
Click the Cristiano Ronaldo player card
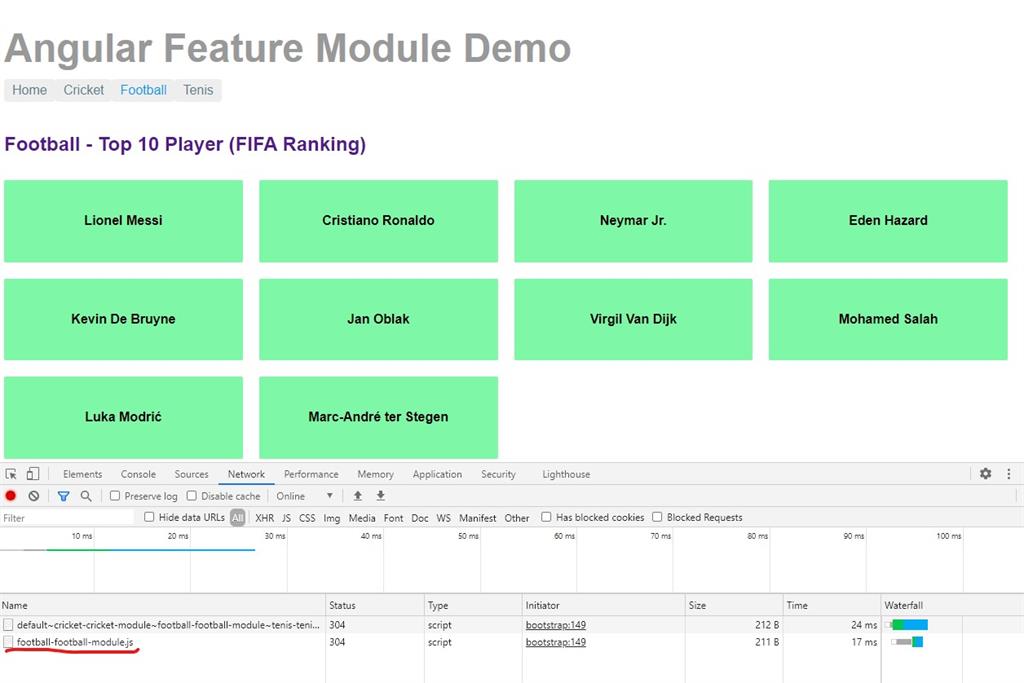[x=378, y=220]
